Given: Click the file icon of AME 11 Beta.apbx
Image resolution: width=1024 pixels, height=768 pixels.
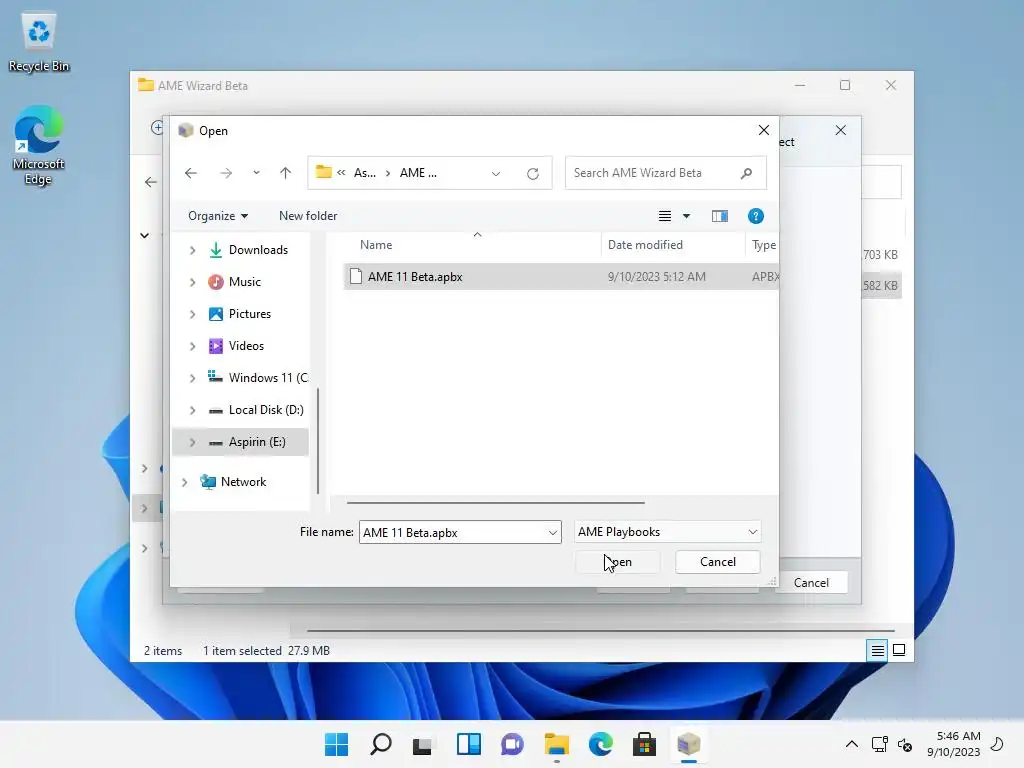Looking at the screenshot, I should click(x=356, y=277).
